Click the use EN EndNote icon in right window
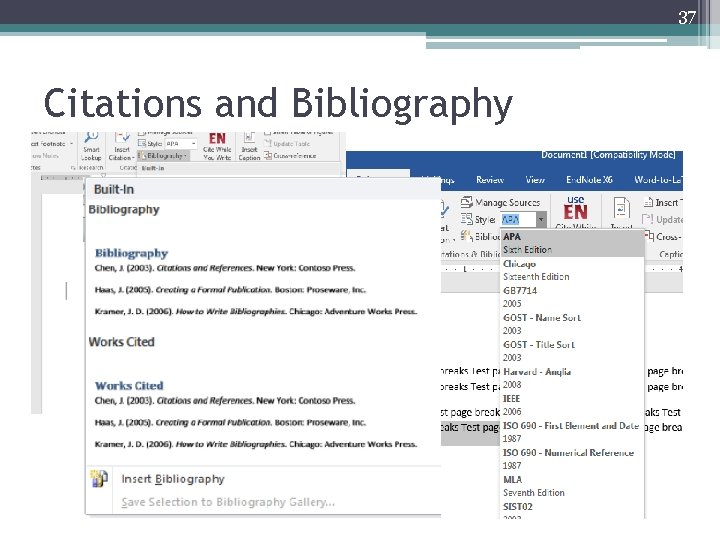The height and width of the screenshot is (540, 720). tap(575, 208)
